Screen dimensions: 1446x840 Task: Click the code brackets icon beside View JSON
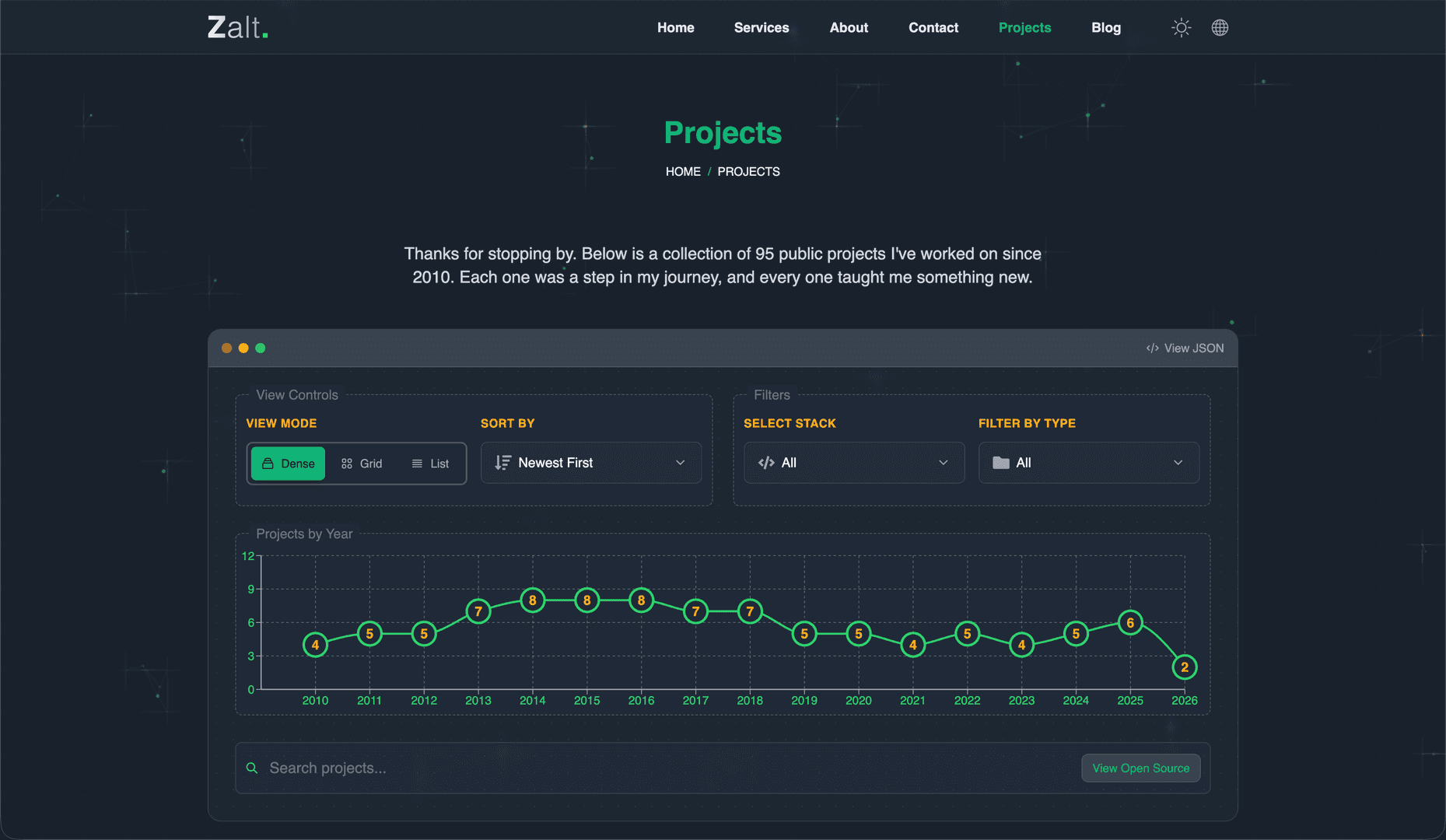(x=1152, y=348)
